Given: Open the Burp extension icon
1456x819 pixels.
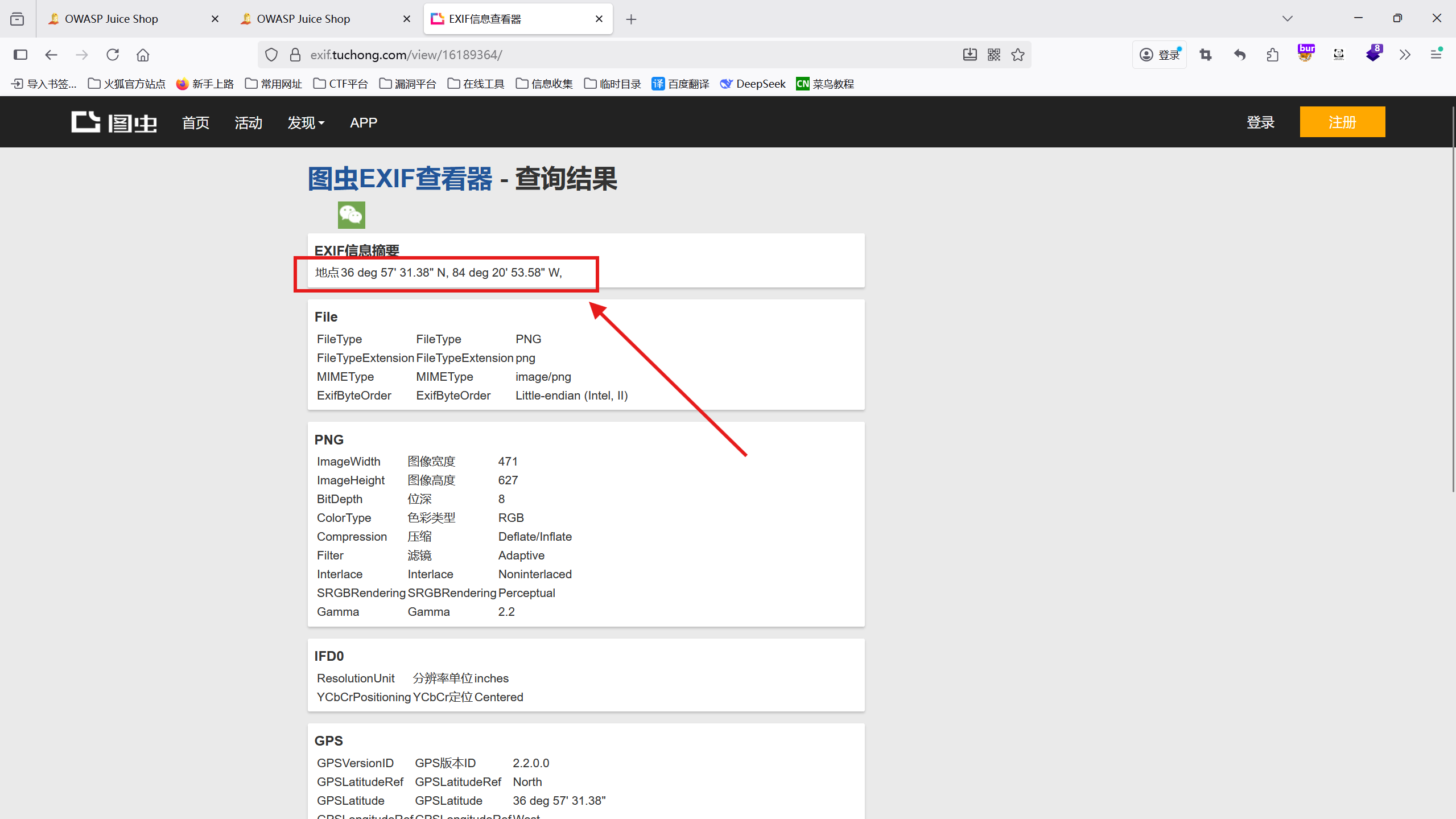Looking at the screenshot, I should (x=1306, y=55).
